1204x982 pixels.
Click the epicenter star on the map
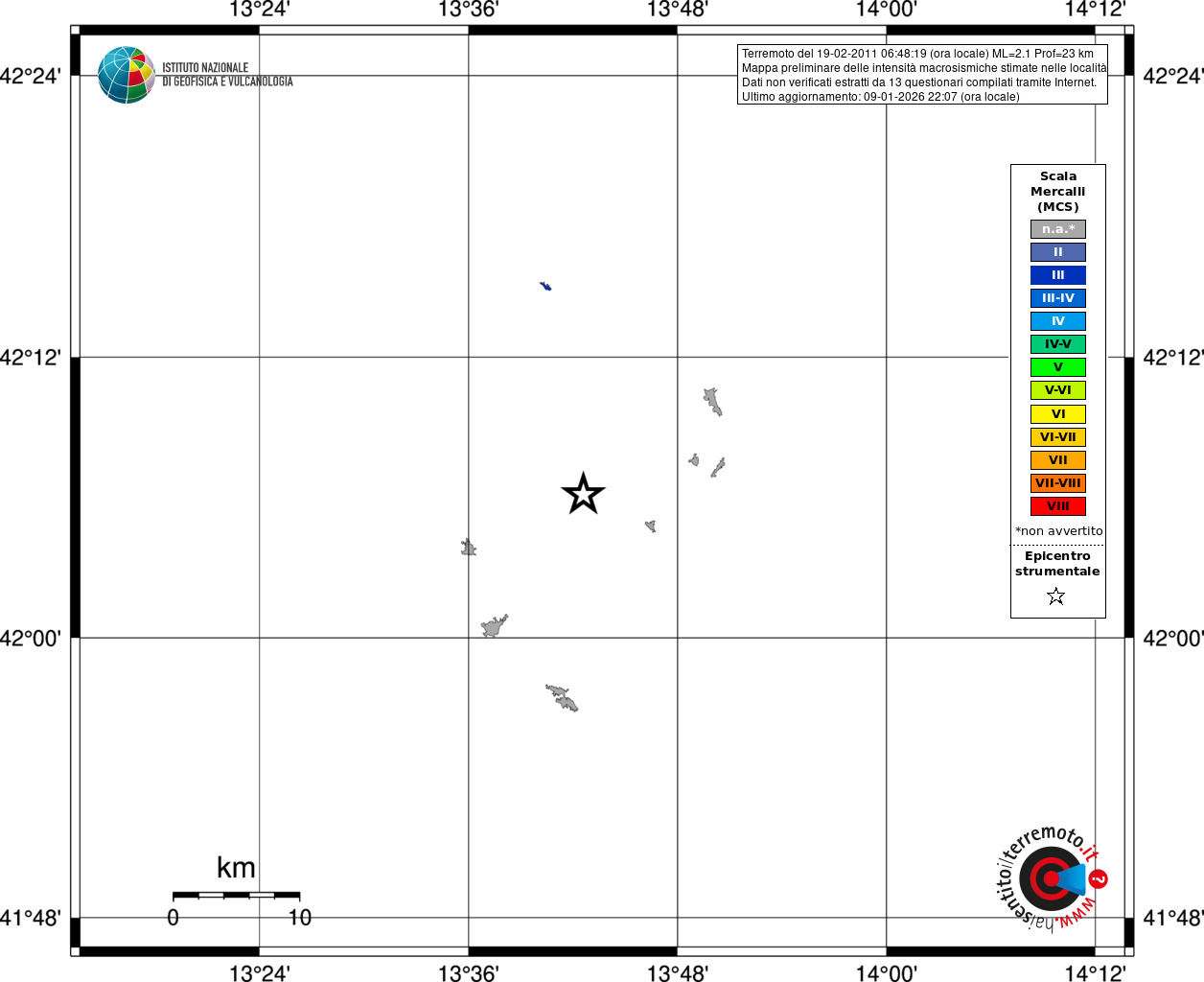583,494
